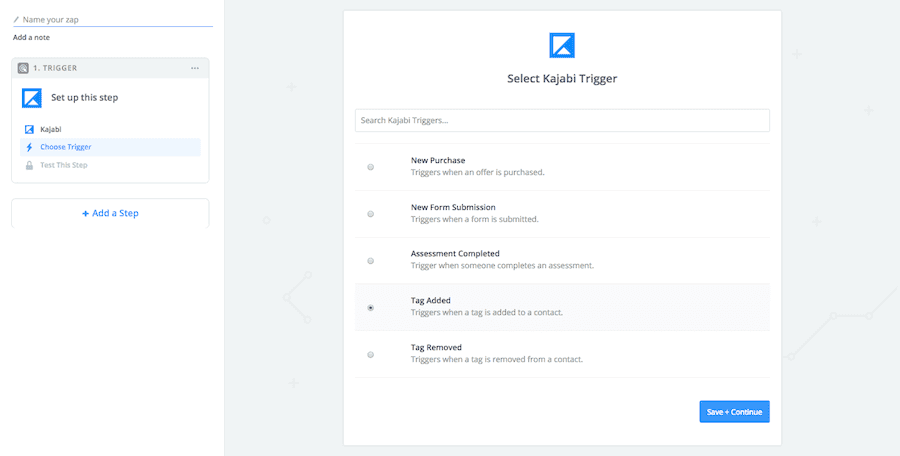
Task: Select the New Purchase radio button
Action: point(371,167)
